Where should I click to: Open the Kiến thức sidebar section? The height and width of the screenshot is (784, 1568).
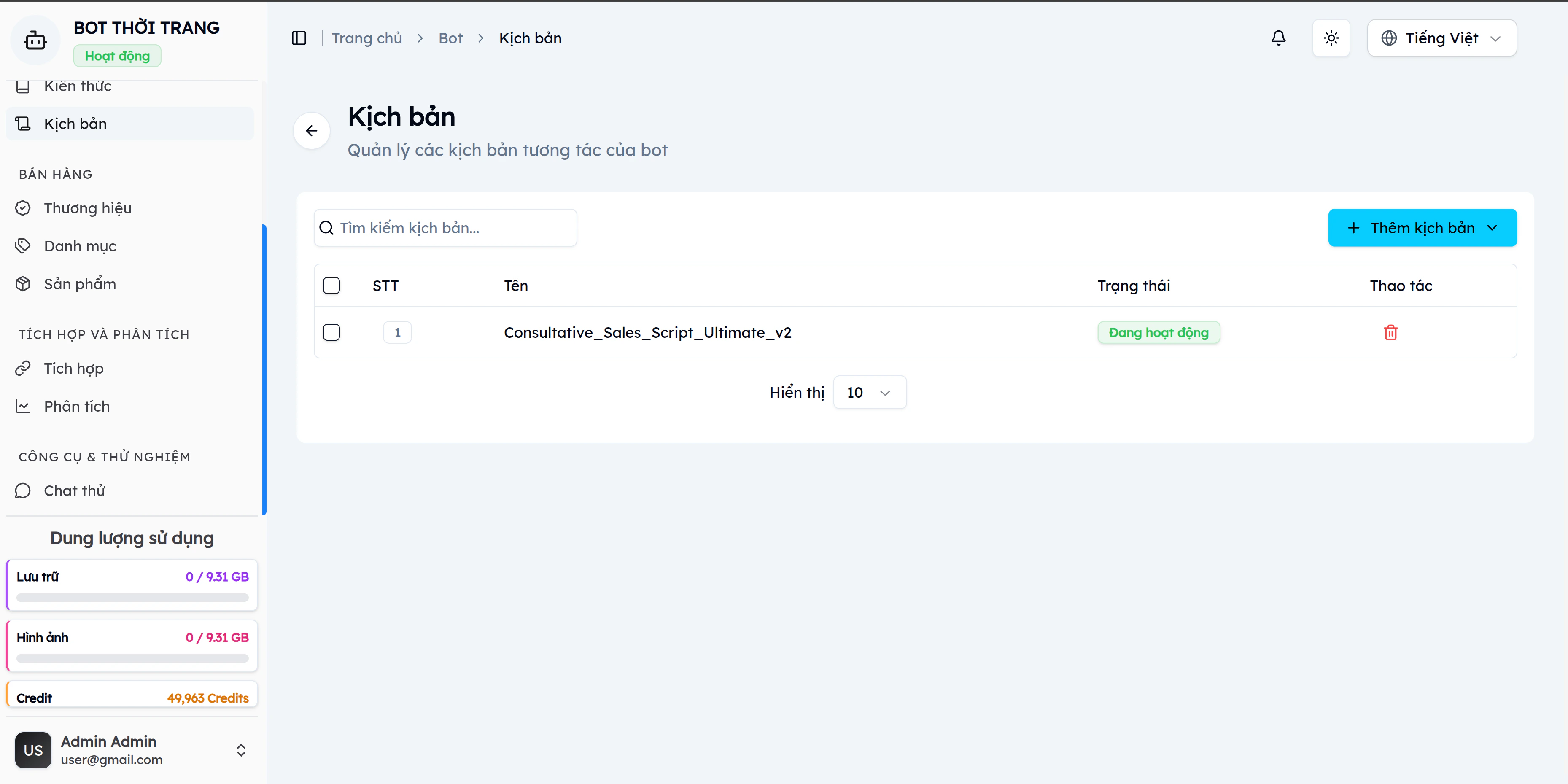[x=77, y=86]
